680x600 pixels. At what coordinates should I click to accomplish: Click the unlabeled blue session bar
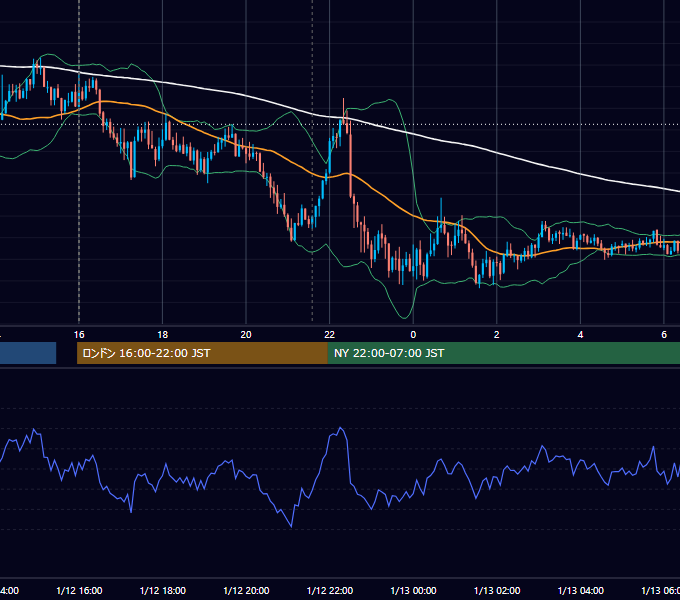pyautogui.click(x=28, y=353)
